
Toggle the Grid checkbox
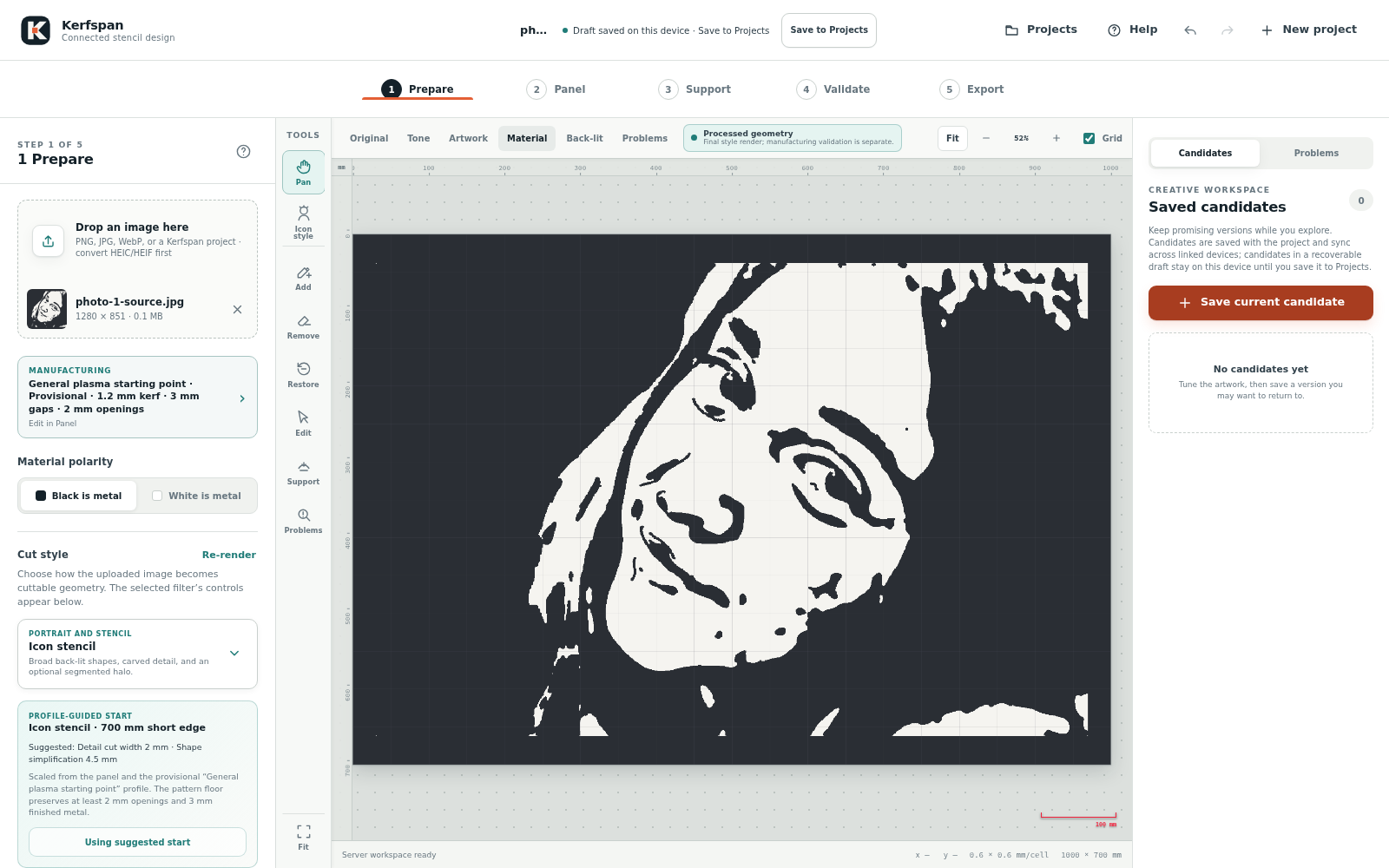(x=1089, y=138)
